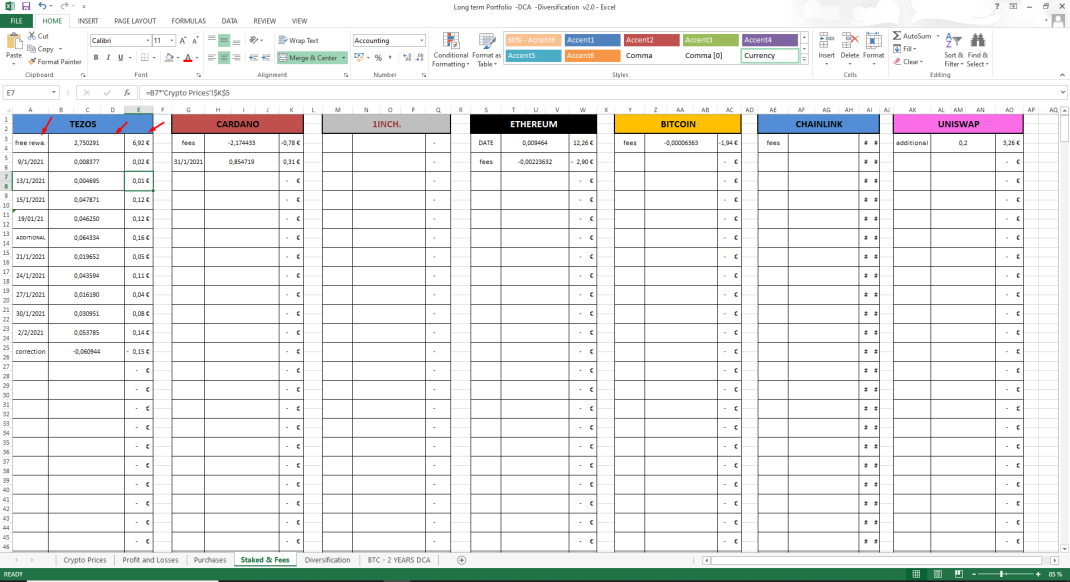Click the Undo arrow icon
1070x582 pixels.
click(x=42, y=6)
